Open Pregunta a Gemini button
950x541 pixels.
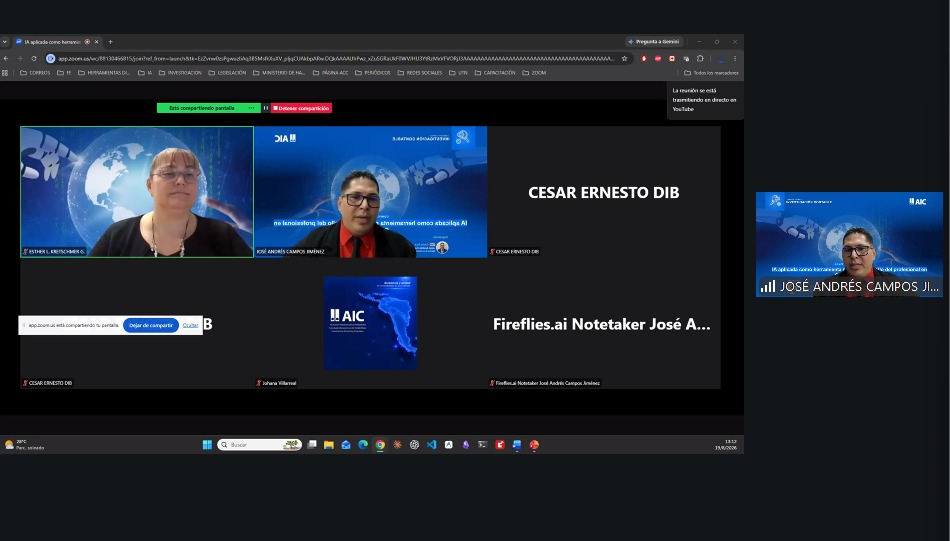pos(654,42)
